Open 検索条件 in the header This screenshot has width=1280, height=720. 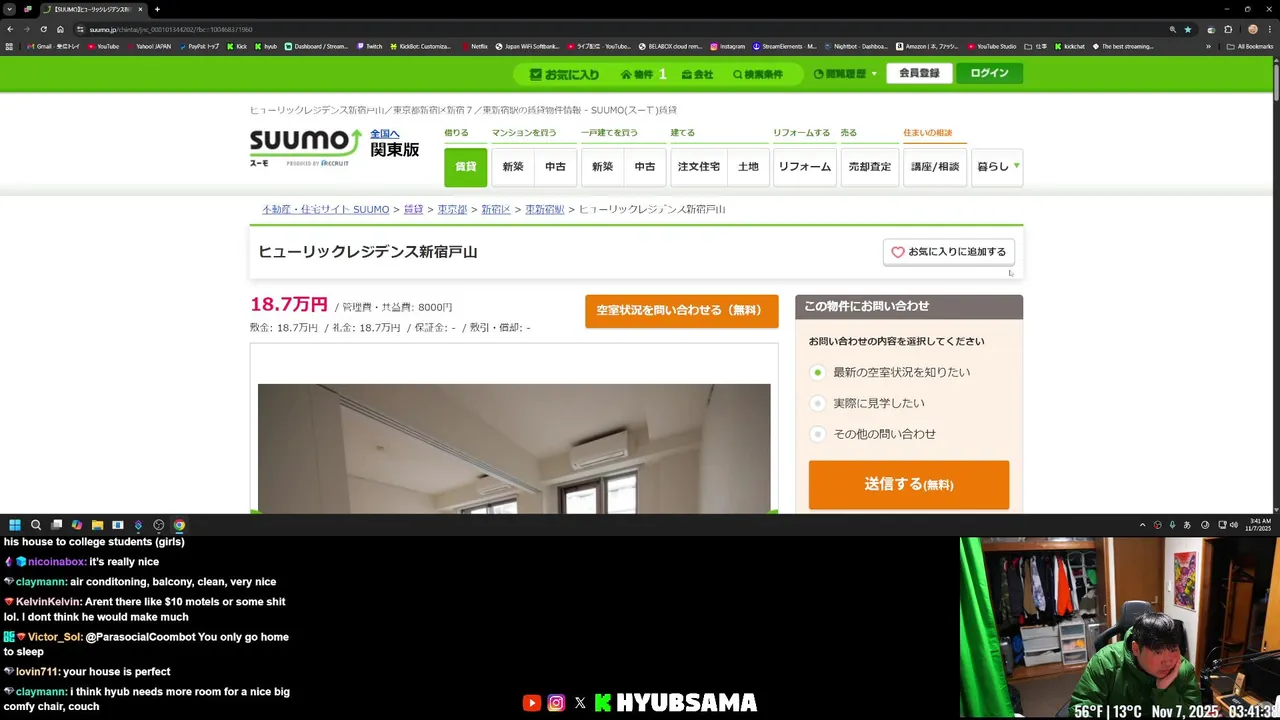[x=758, y=74]
